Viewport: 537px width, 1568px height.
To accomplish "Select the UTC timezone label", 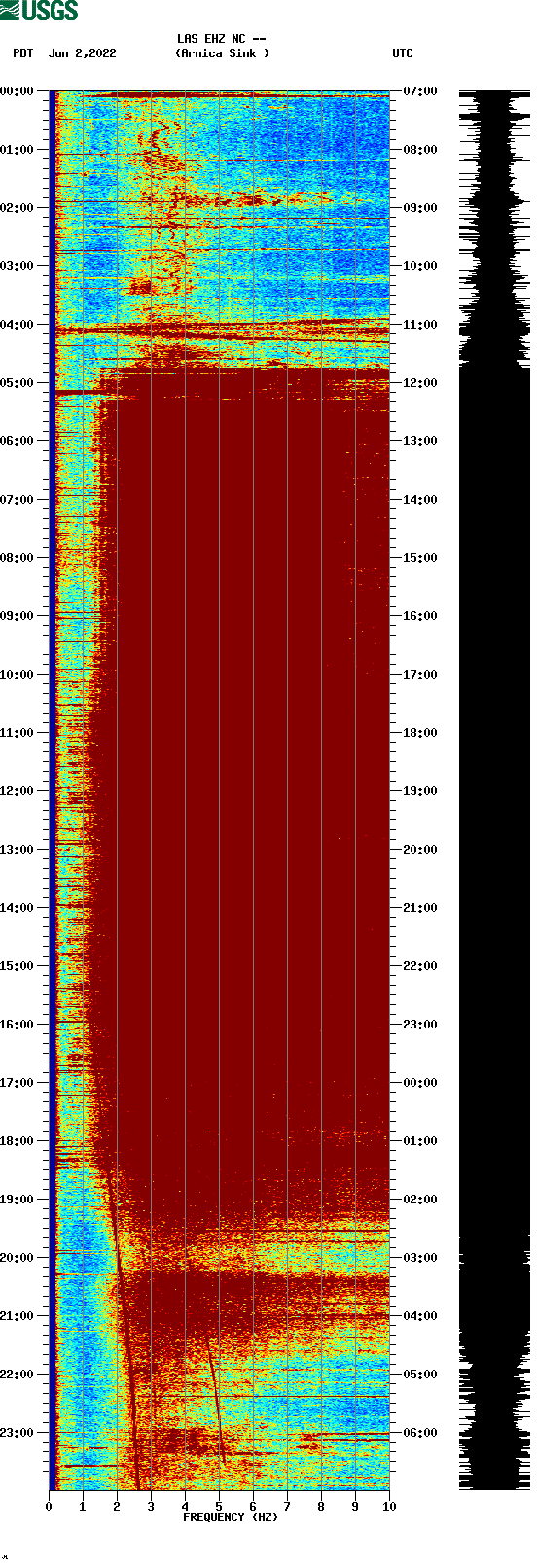I will (403, 53).
